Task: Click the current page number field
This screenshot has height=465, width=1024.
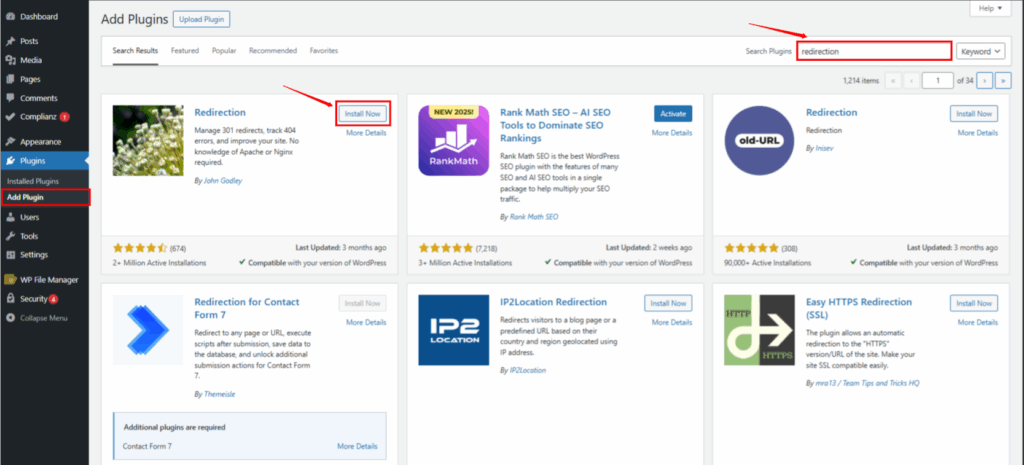Action: tap(938, 80)
